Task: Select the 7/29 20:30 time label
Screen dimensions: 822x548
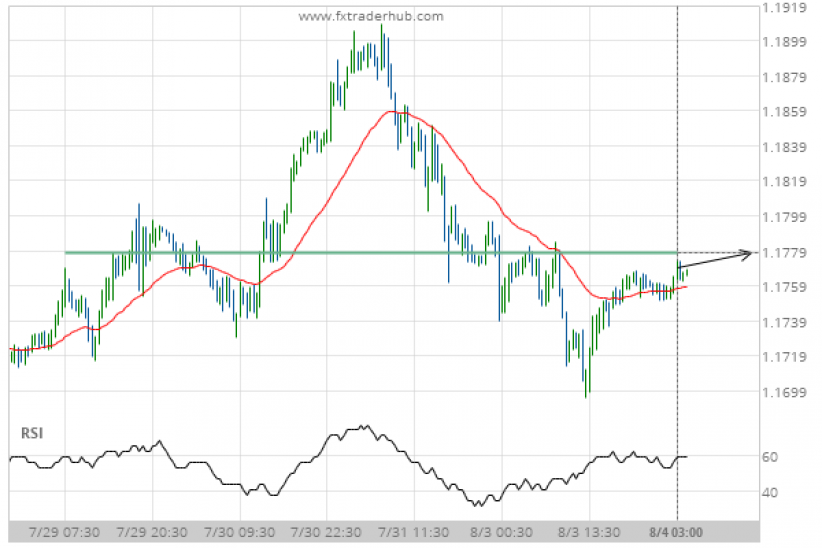Action: pyautogui.click(x=152, y=533)
